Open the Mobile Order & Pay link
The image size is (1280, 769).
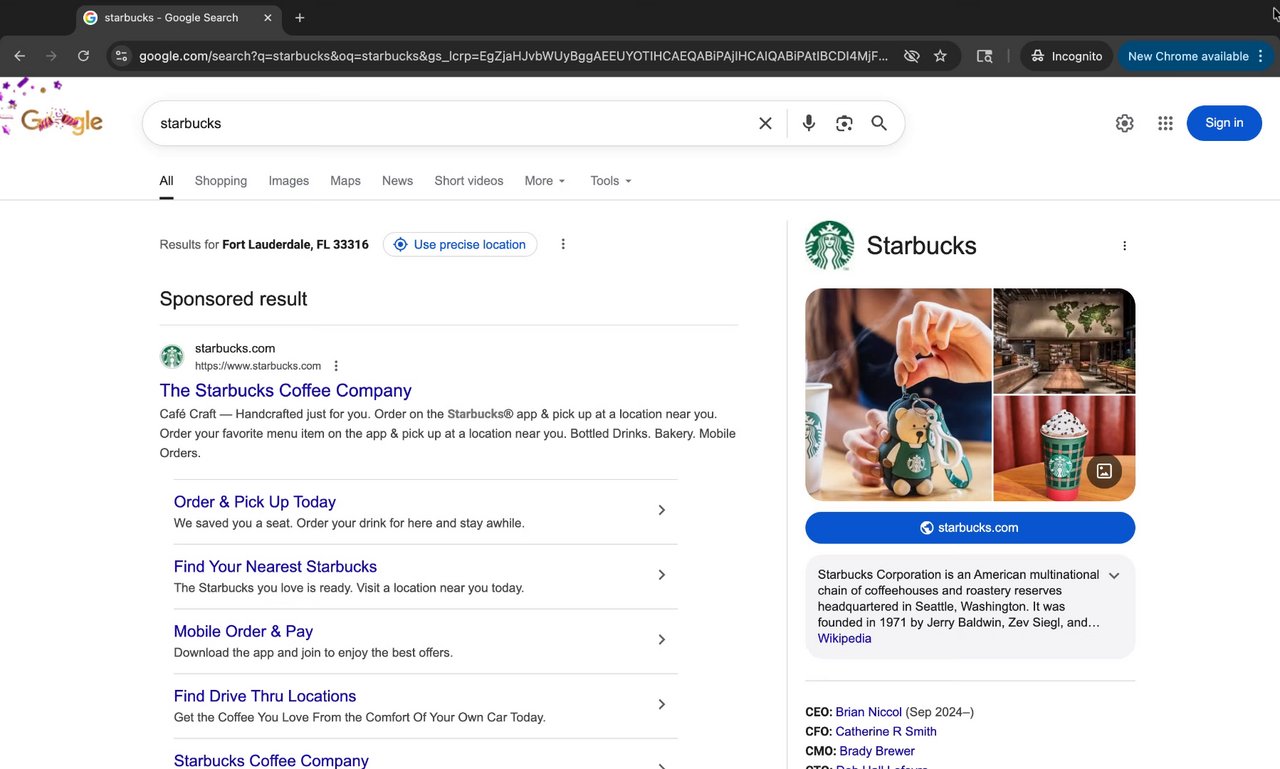(x=243, y=632)
